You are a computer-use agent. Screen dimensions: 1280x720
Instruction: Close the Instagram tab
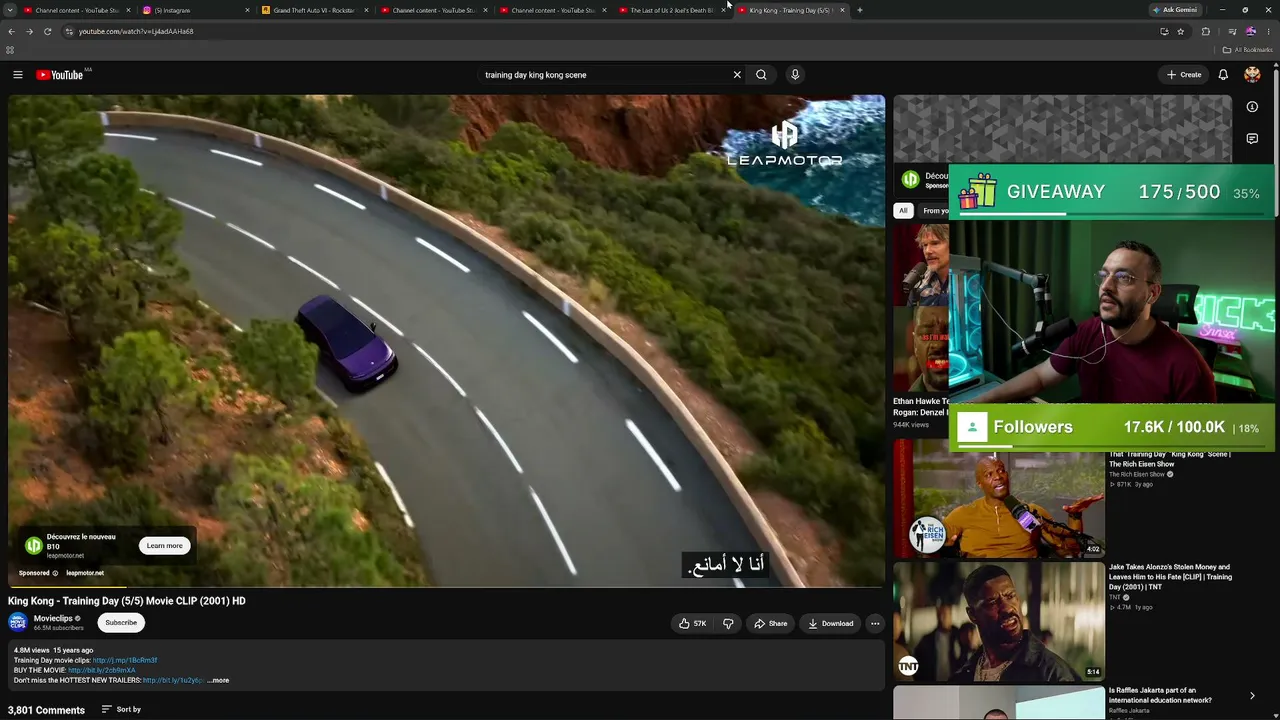[247, 10]
